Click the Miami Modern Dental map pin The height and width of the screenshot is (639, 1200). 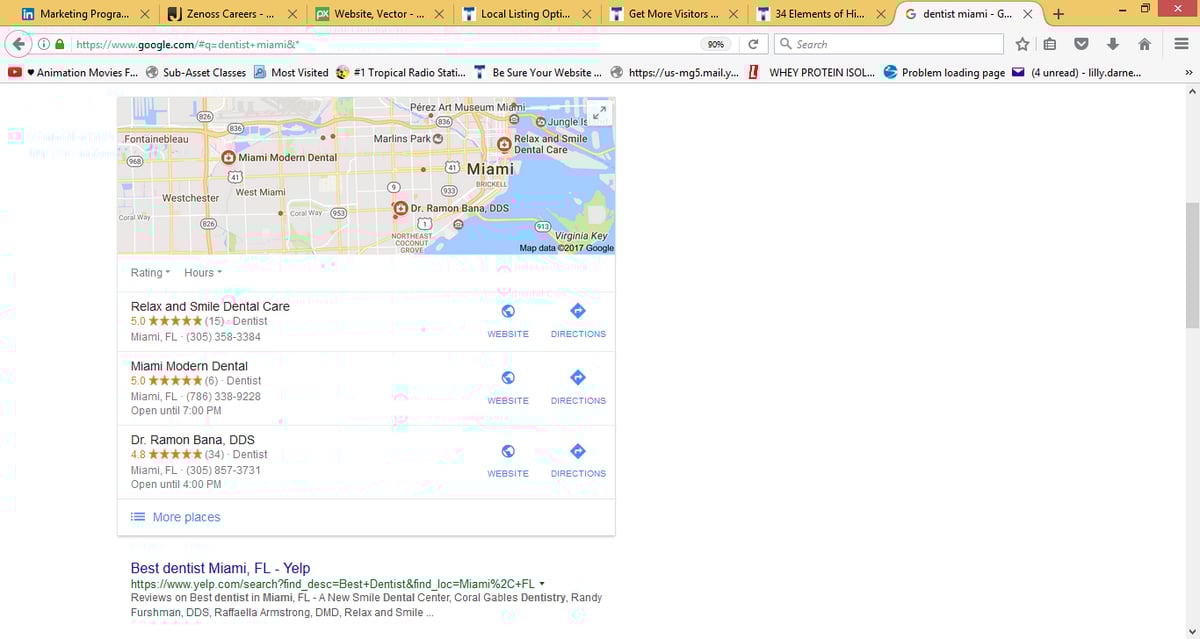pos(229,158)
